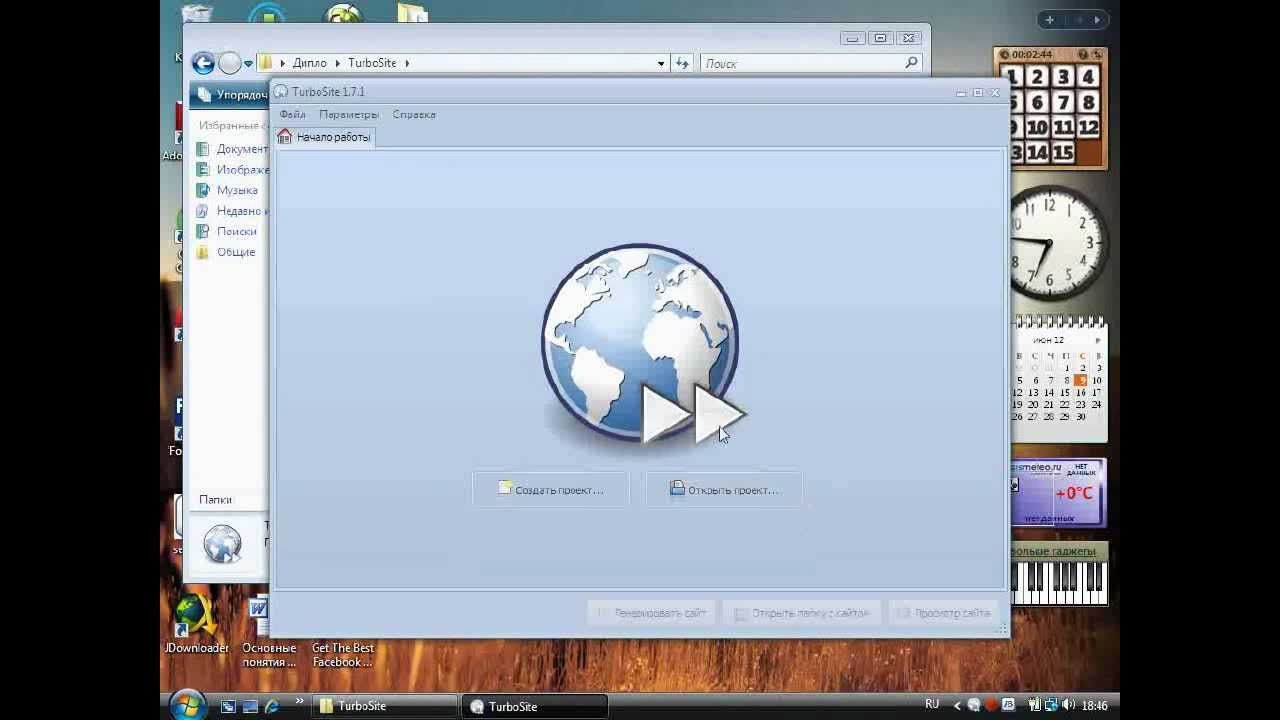Viewport: 1280px width, 720px height.
Task: Click the Открыть проект button
Action: 724,490
